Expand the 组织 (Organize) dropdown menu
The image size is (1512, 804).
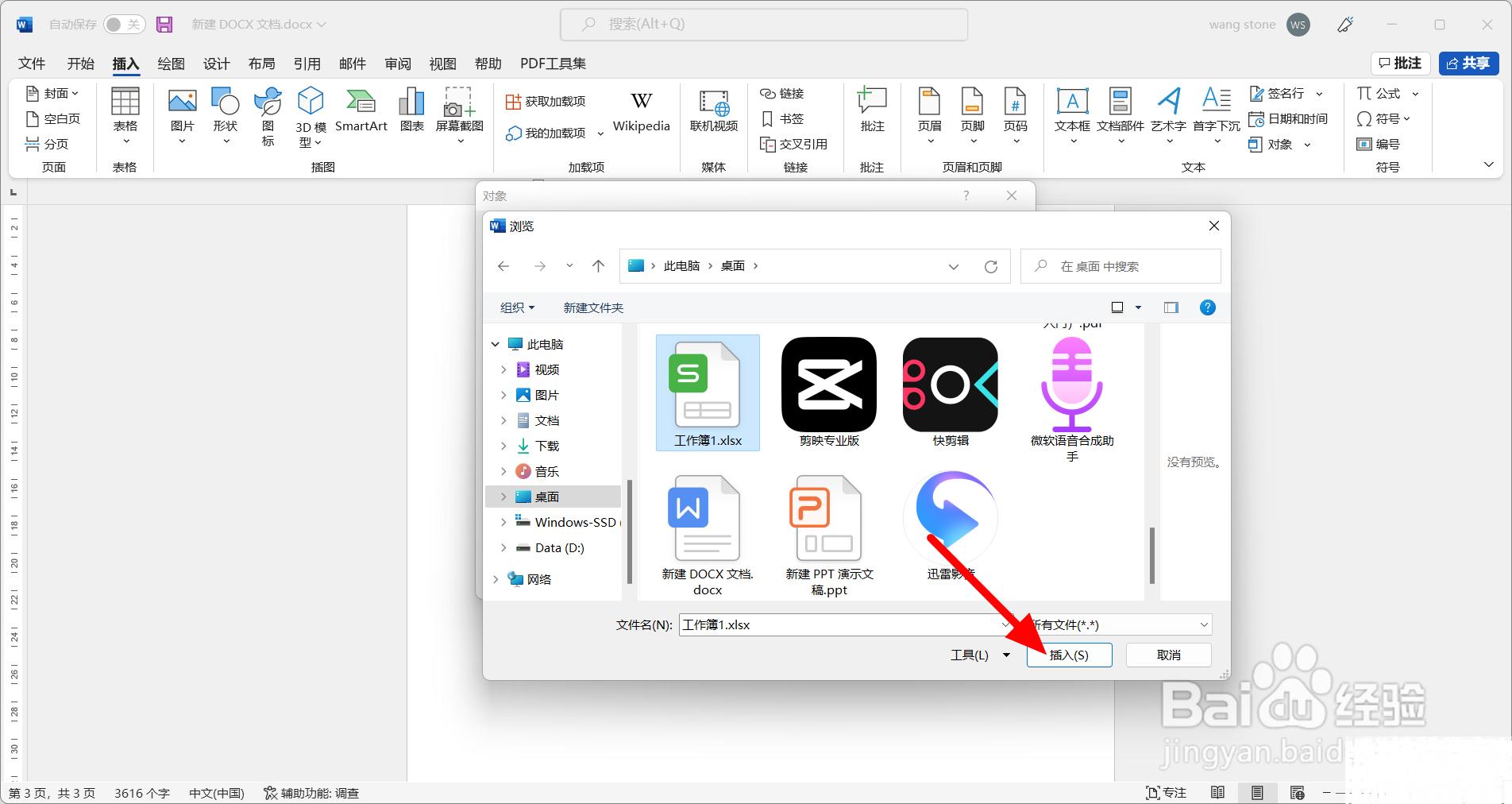517,307
